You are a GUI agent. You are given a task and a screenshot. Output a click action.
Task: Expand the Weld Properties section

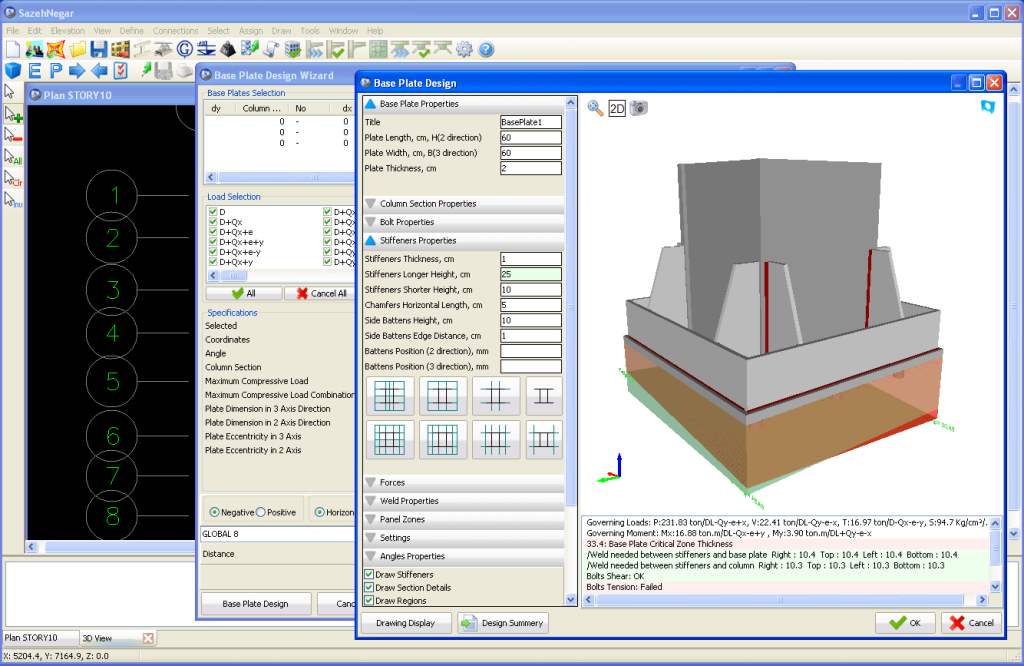(409, 501)
